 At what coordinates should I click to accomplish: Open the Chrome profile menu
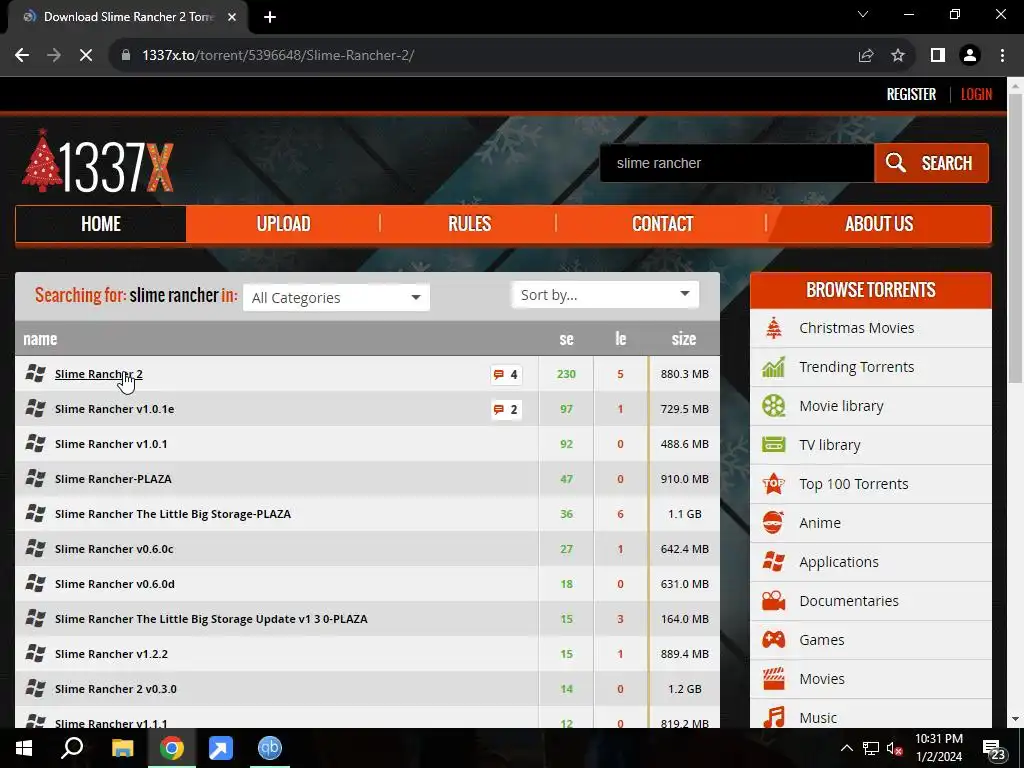(x=970, y=56)
